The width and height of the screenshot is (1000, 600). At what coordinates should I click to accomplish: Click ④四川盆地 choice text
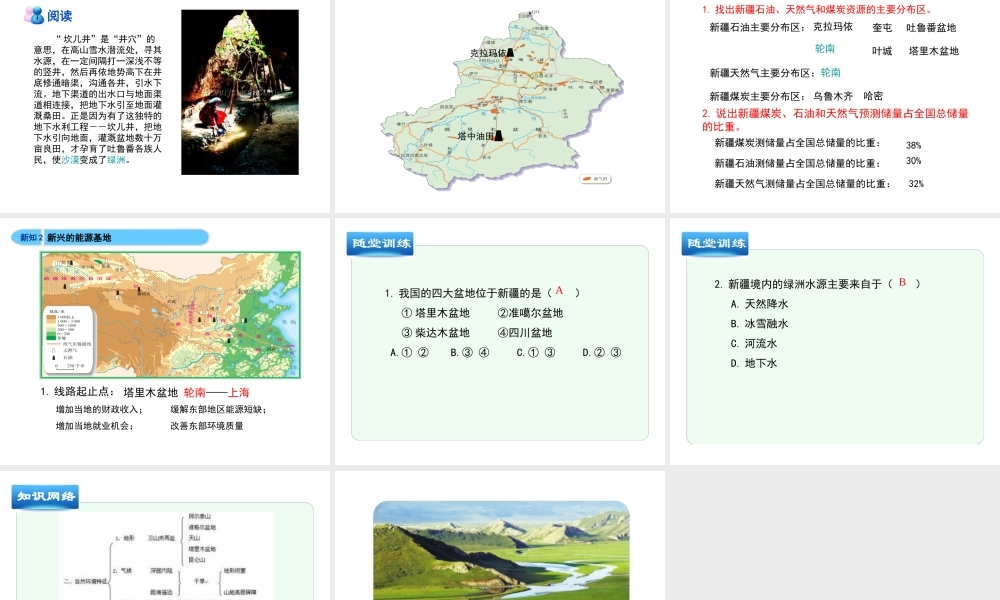525,333
